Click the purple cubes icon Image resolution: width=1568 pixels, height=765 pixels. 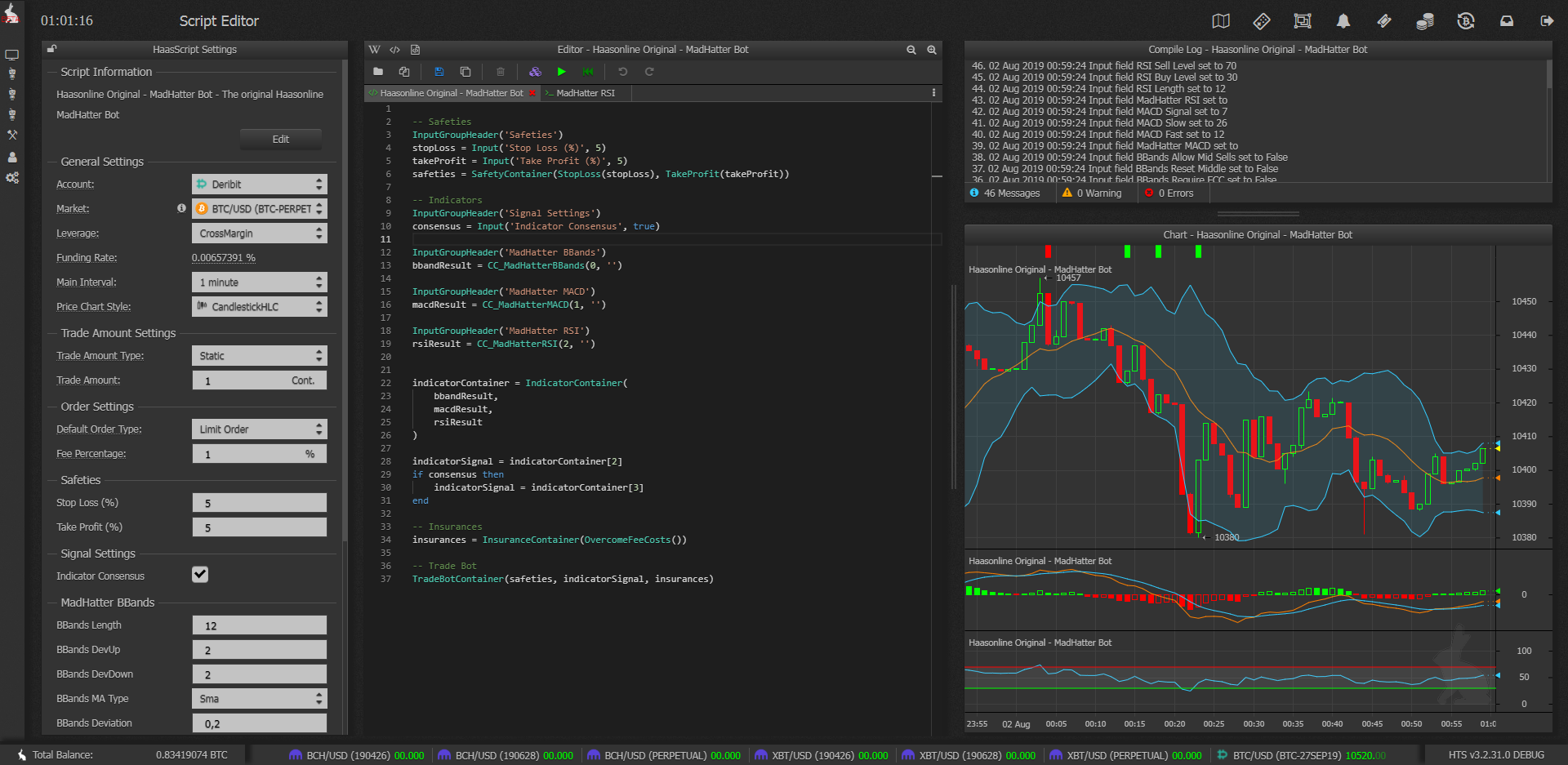click(x=535, y=72)
